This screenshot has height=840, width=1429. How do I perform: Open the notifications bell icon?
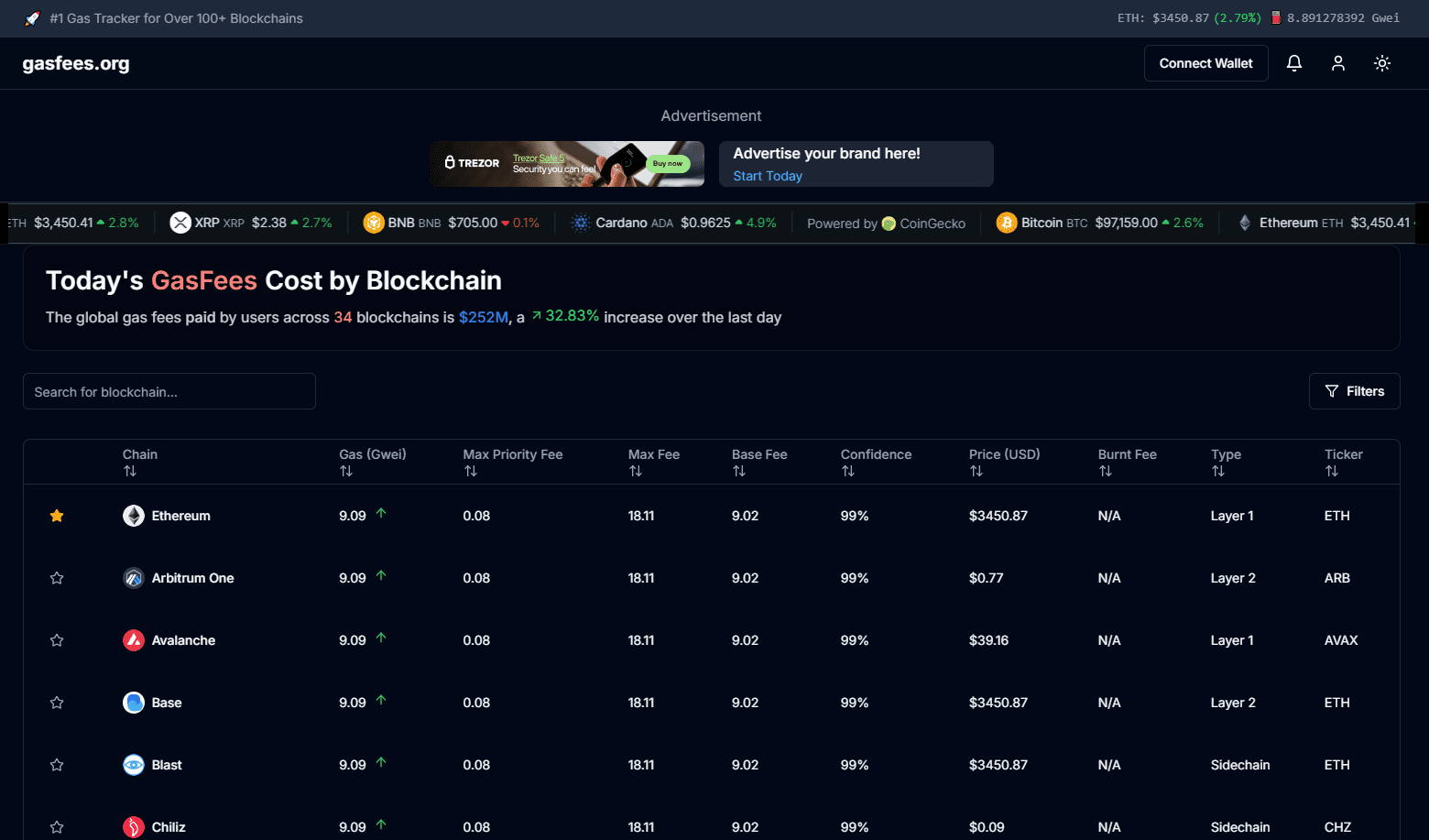[x=1294, y=63]
